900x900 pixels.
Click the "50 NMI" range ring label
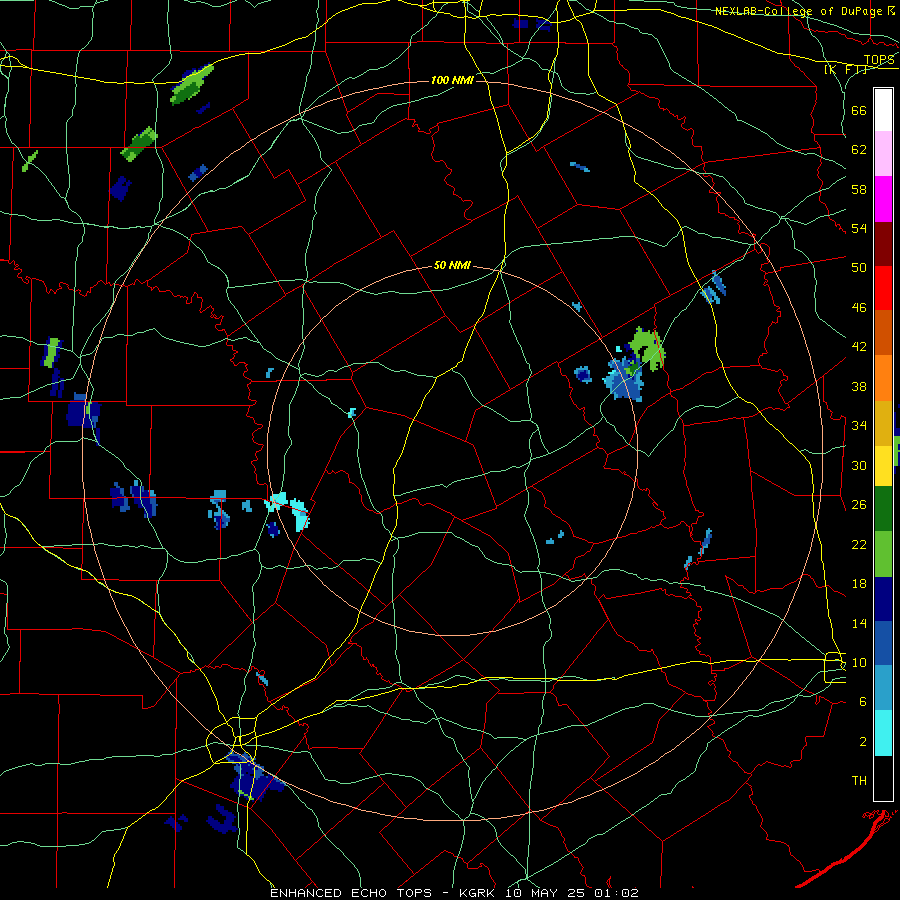point(452,265)
